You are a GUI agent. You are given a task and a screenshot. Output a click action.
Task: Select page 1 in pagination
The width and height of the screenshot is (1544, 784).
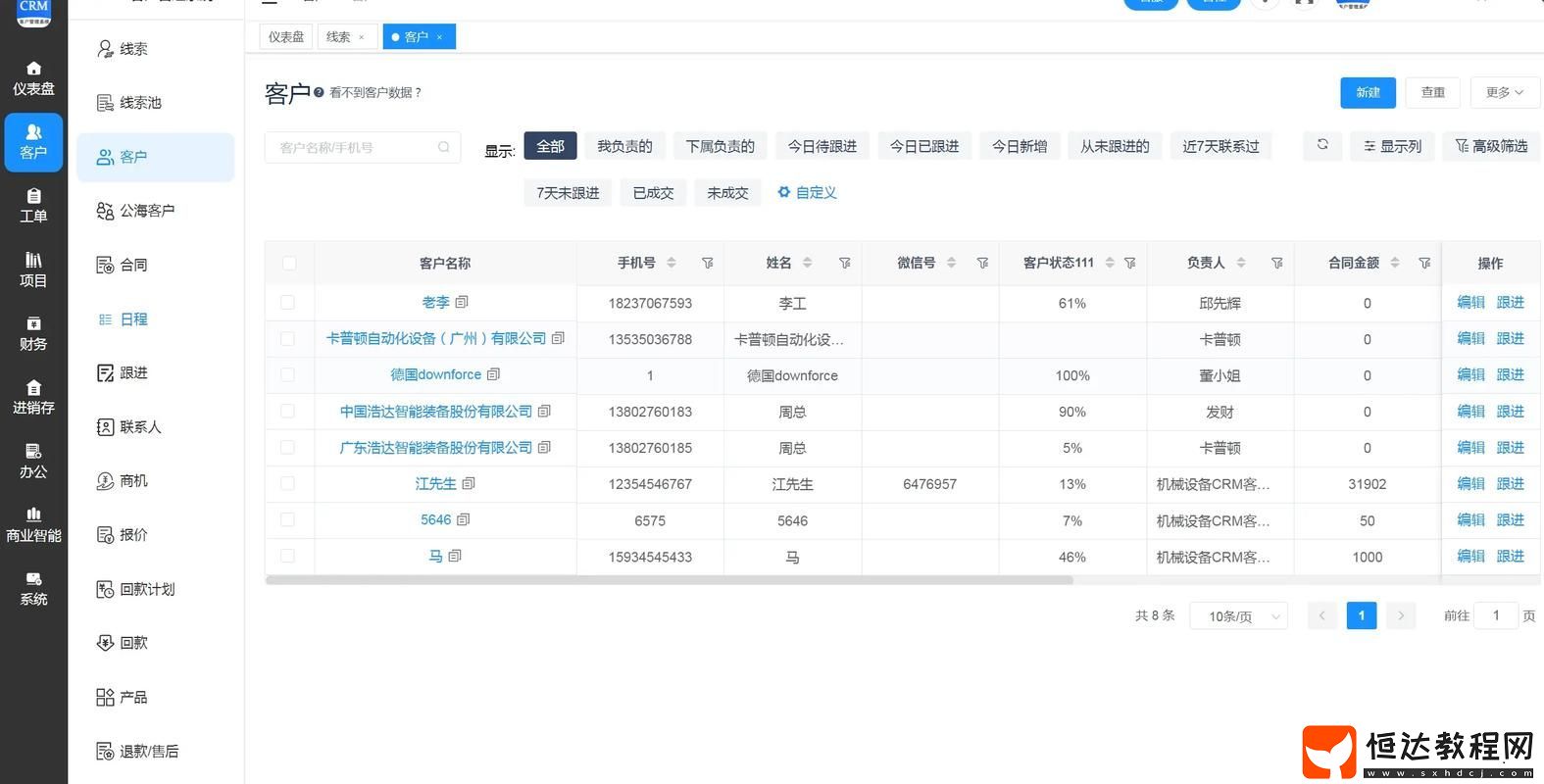coord(1362,615)
